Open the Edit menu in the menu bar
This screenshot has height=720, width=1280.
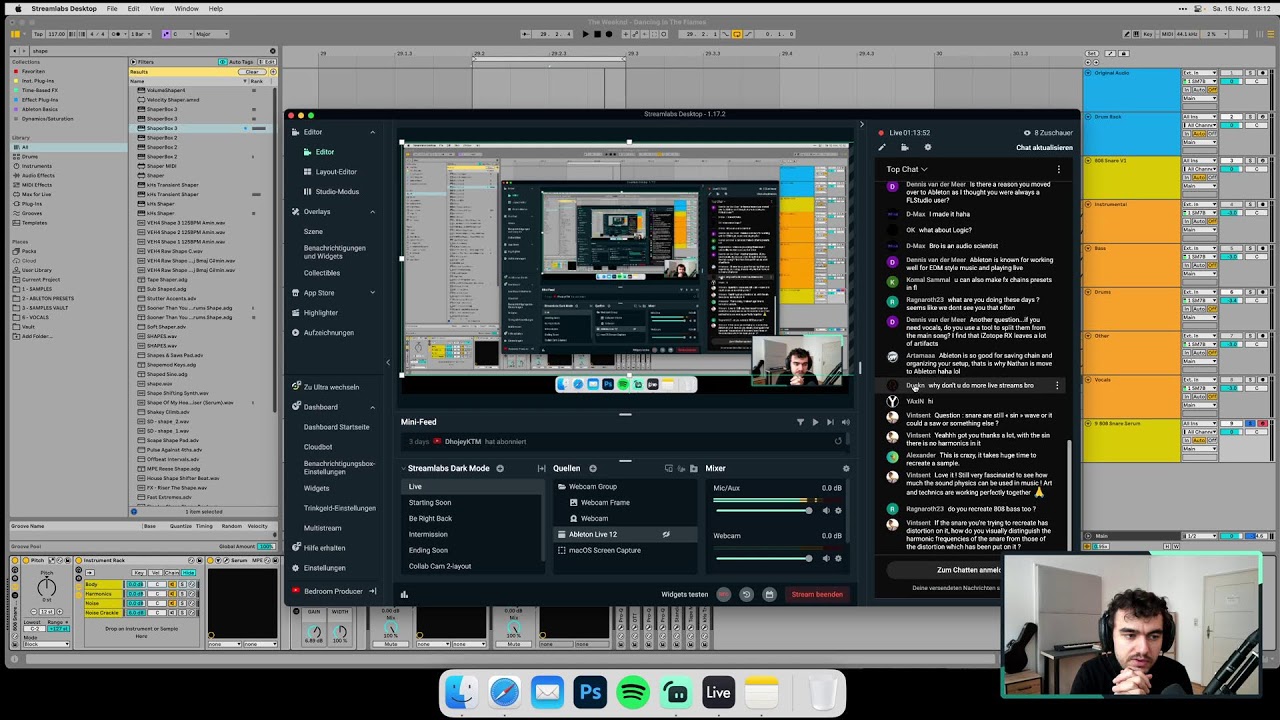coord(133,8)
